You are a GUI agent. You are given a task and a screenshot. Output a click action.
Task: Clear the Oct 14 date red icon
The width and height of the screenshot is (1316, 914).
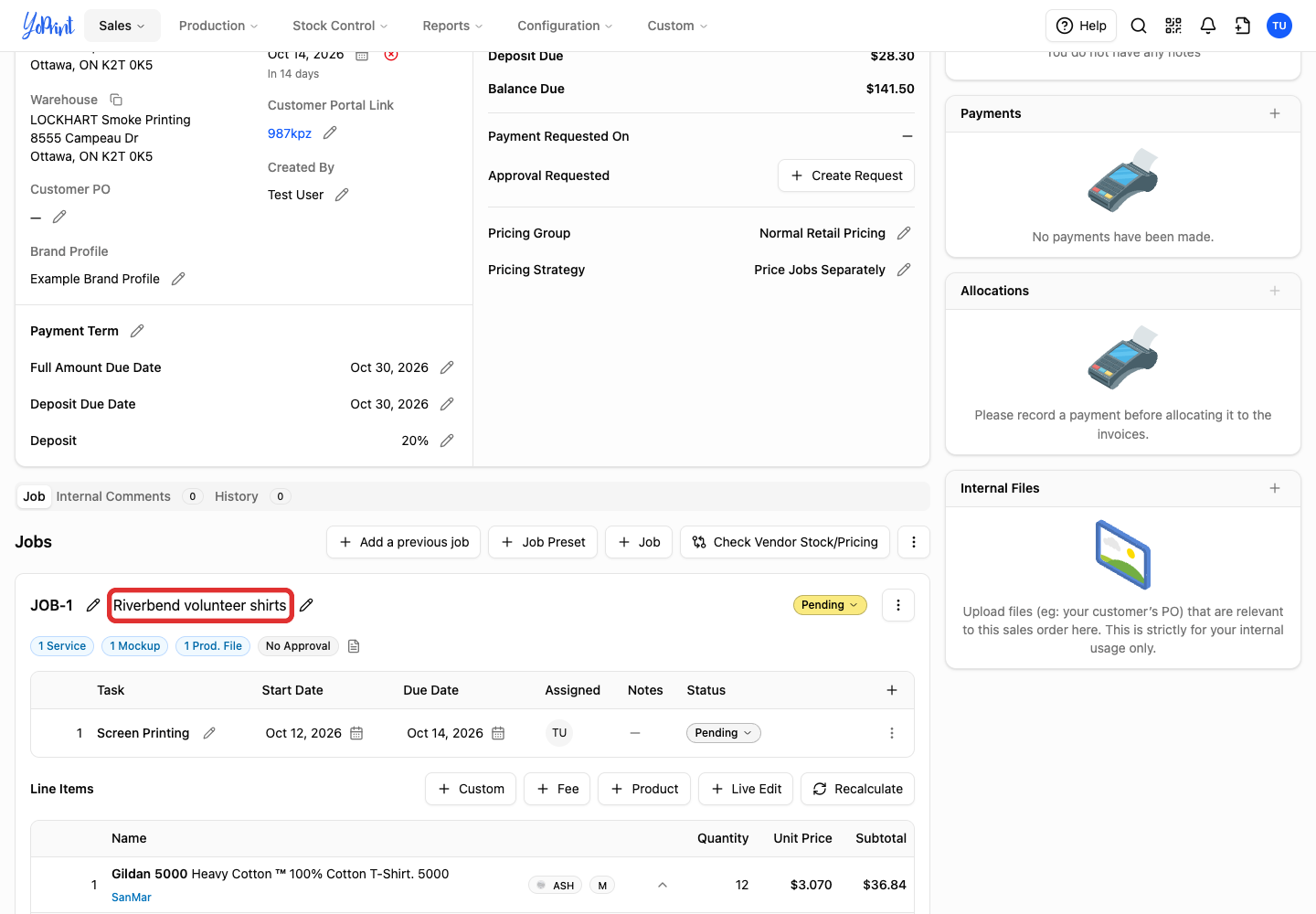click(391, 55)
